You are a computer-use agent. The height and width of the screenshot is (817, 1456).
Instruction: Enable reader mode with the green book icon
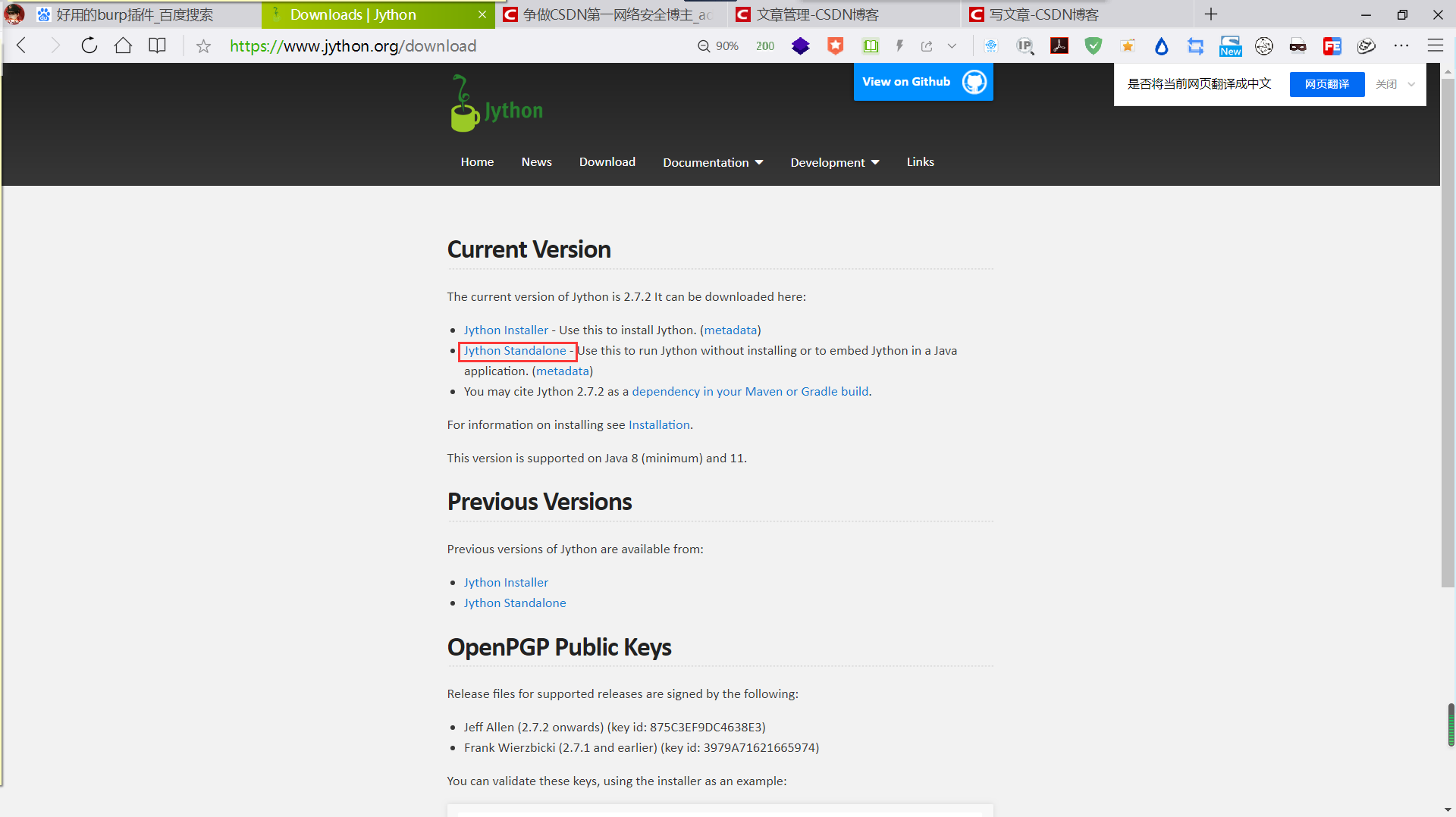(871, 46)
